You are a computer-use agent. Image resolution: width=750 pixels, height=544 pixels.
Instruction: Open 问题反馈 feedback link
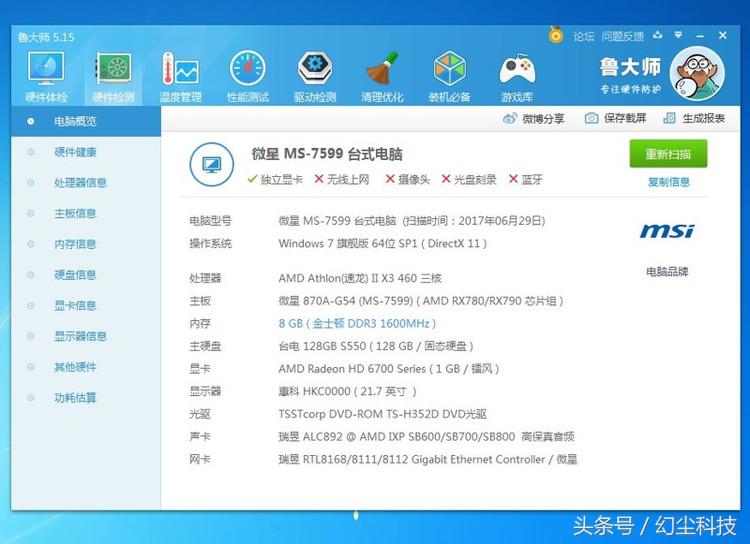[x=622, y=36]
